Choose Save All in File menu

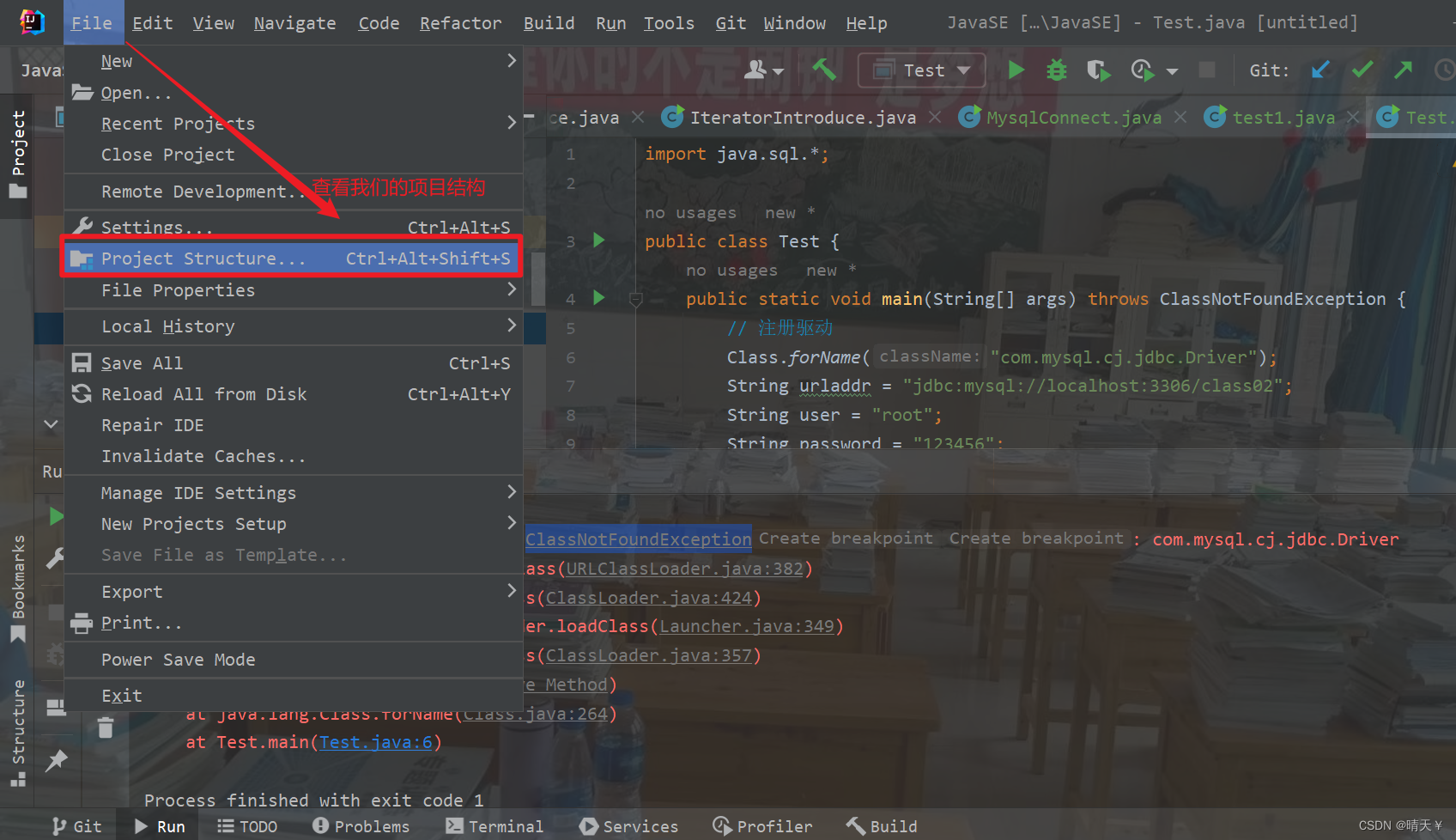pos(294,363)
